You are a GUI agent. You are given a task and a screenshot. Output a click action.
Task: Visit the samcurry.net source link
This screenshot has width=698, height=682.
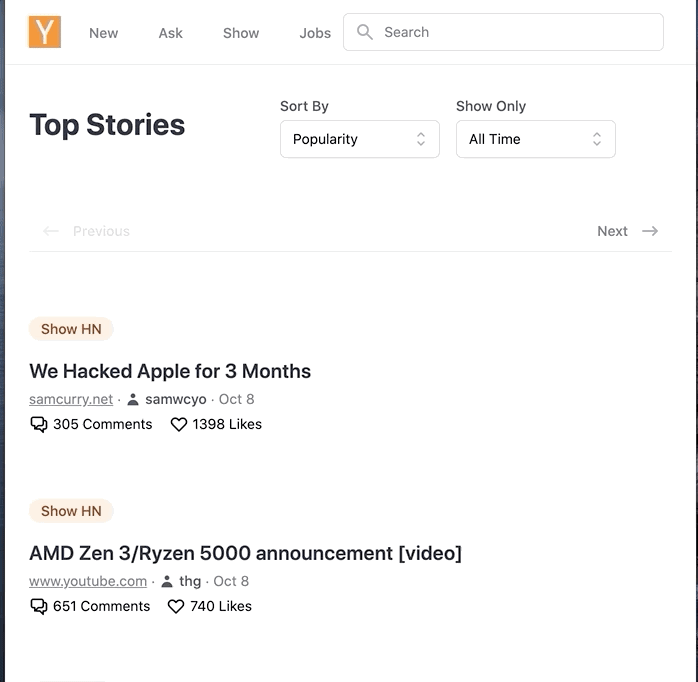coord(71,399)
